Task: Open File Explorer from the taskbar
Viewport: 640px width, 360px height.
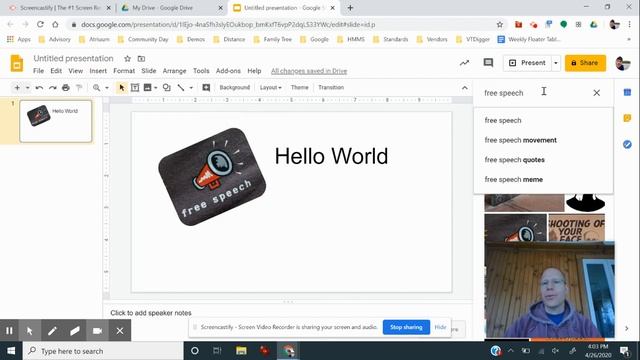Action: click(241, 351)
